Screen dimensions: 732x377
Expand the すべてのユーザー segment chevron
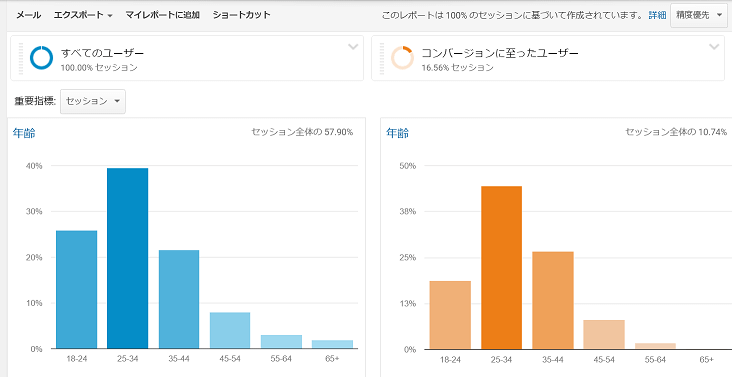(x=353, y=47)
